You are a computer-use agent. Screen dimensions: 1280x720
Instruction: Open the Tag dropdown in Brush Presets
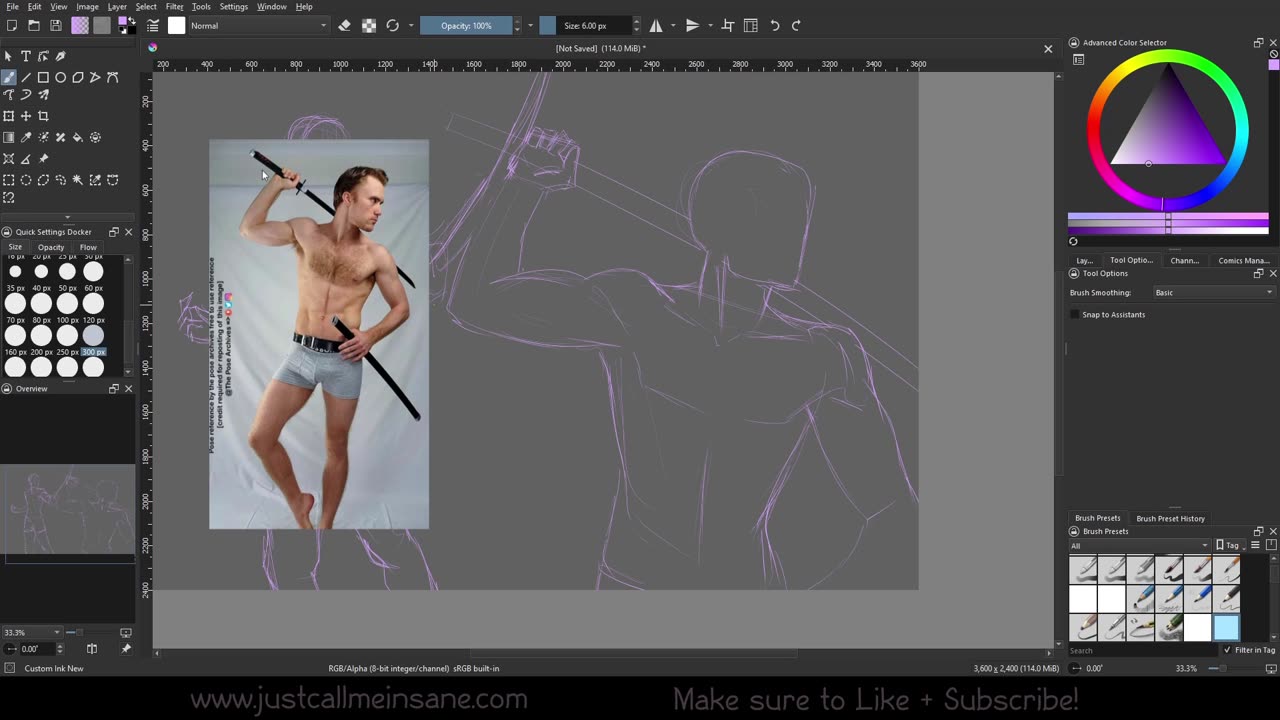click(1229, 545)
